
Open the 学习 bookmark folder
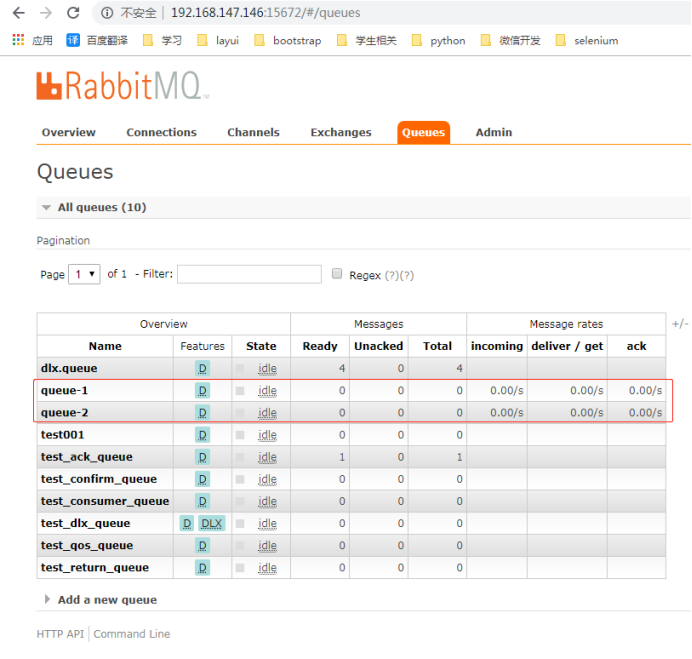[x=162, y=41]
